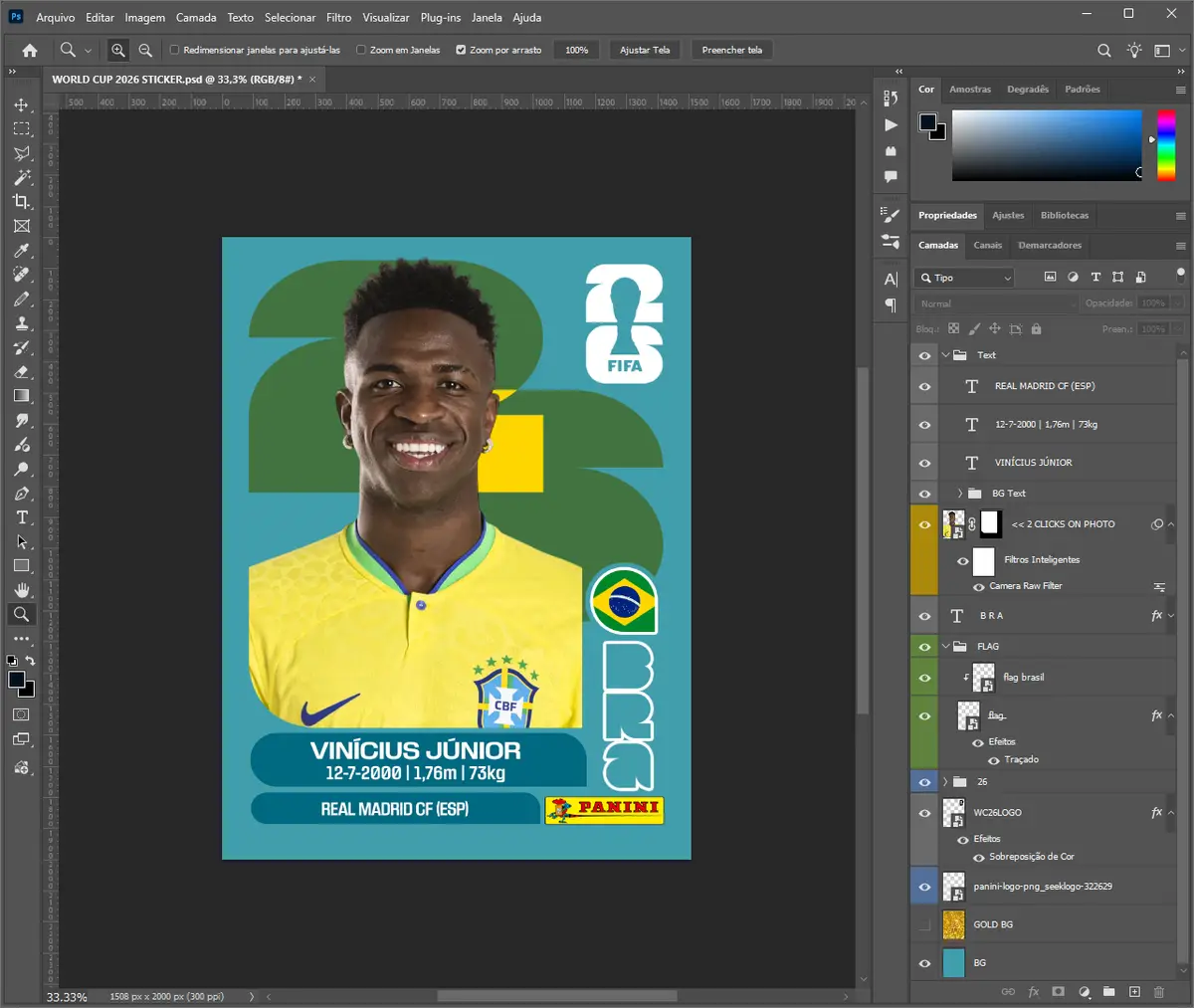Image resolution: width=1194 pixels, height=1008 pixels.
Task: Enable Zoom em Janelas checkbox
Action: point(361,50)
